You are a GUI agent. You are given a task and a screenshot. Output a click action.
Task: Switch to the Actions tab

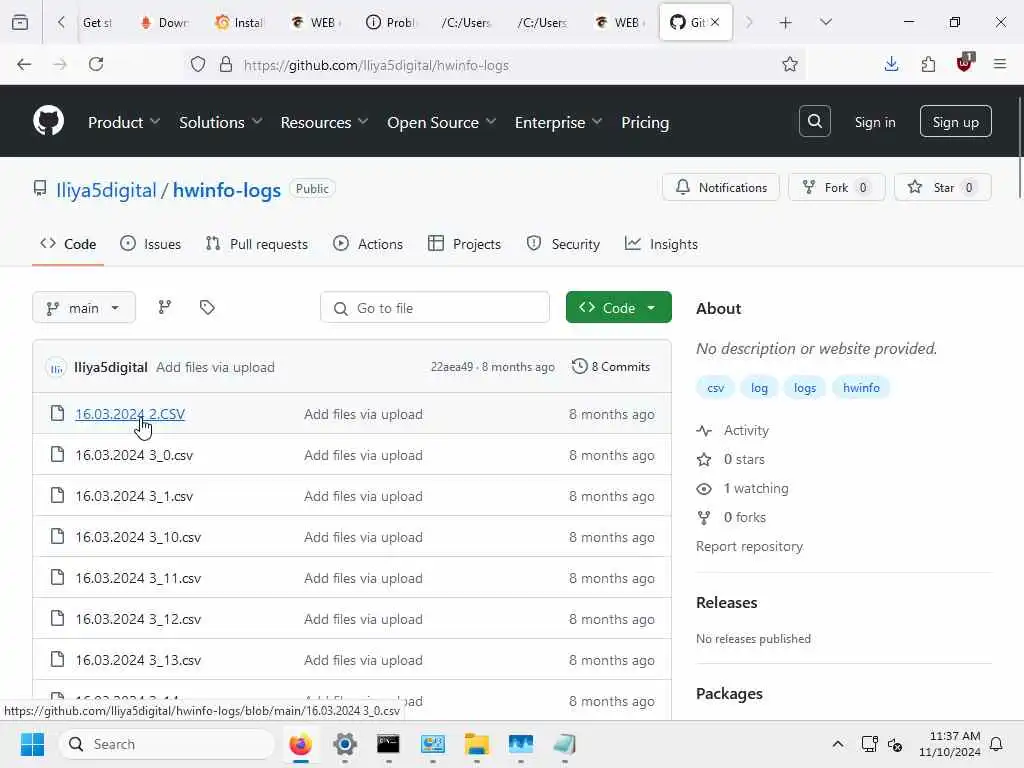[368, 244]
